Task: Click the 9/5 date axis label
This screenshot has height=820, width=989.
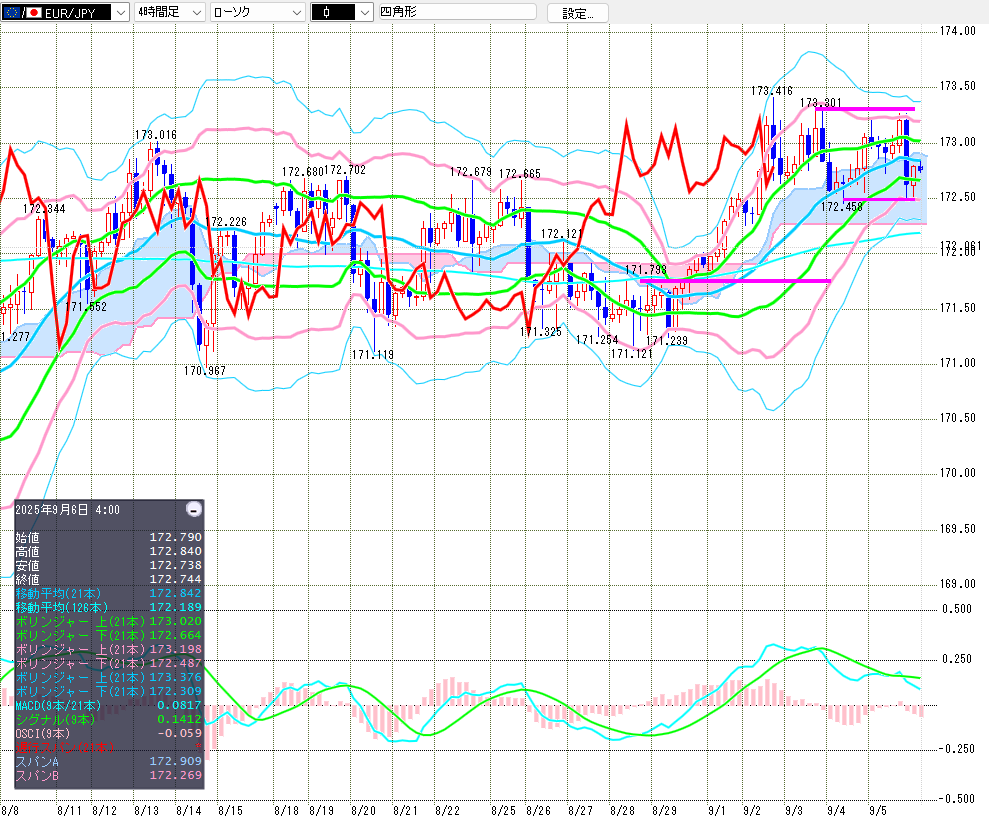Action: pyautogui.click(x=878, y=811)
